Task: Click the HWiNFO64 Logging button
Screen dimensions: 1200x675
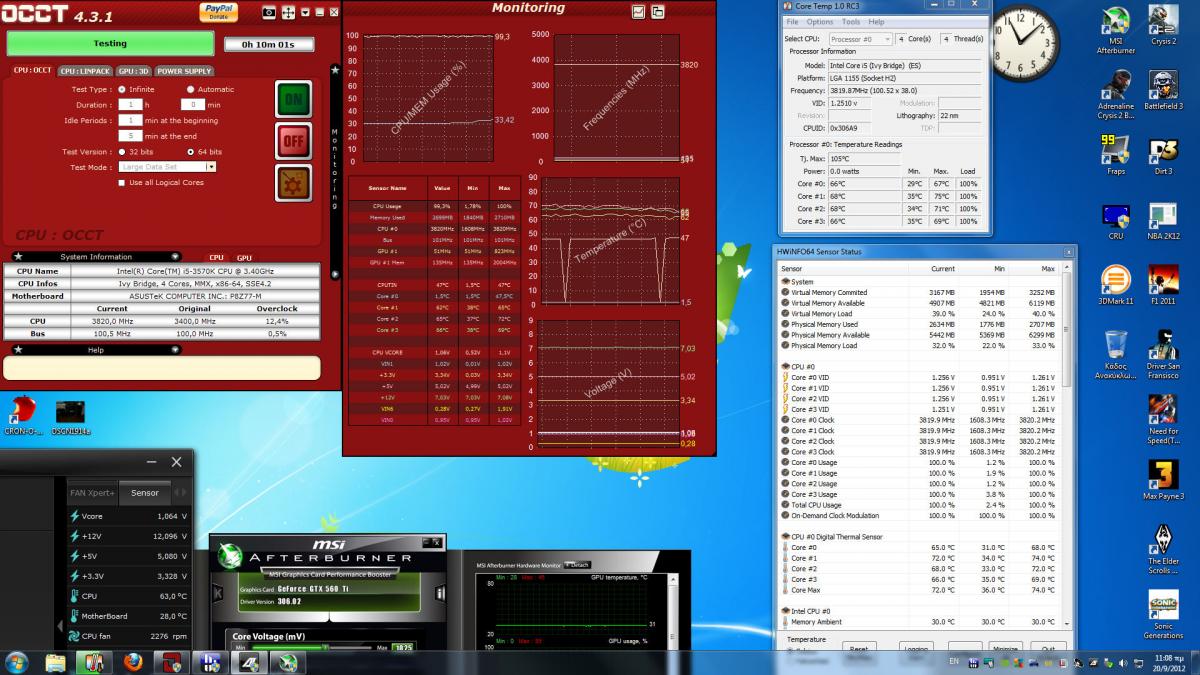Action: pyautogui.click(x=915, y=648)
